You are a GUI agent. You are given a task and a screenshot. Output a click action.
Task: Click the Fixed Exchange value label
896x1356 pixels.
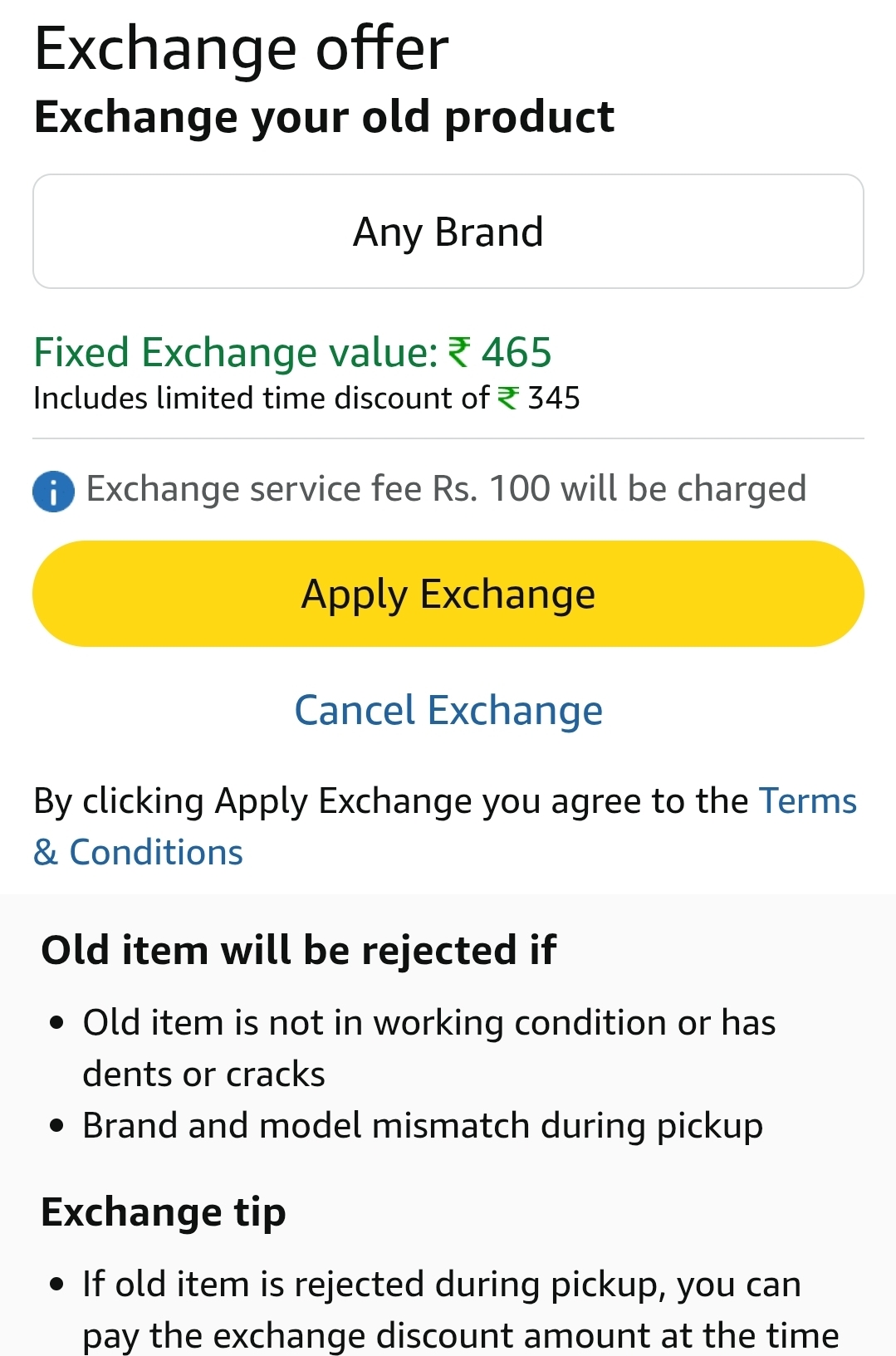coord(235,353)
